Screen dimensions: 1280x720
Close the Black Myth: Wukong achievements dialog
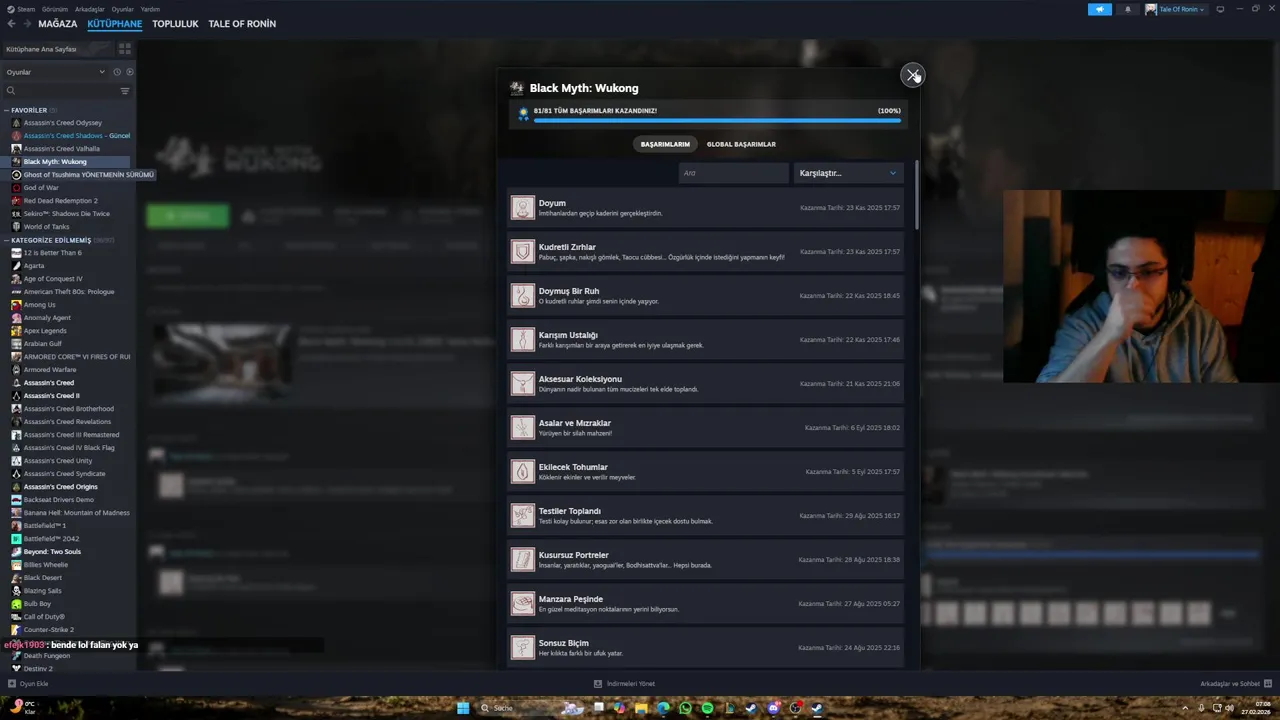[x=912, y=75]
